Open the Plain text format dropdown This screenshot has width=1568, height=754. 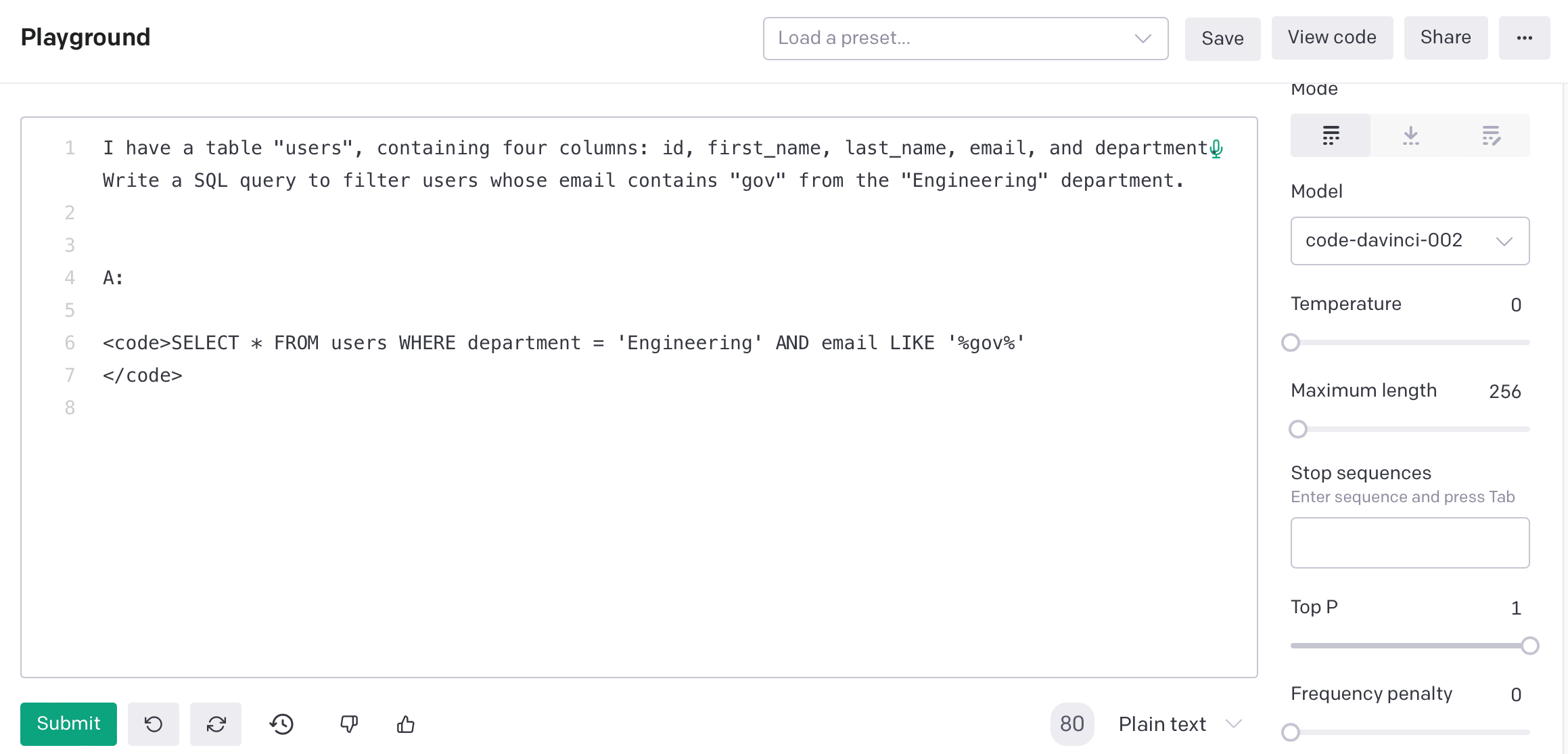tap(1180, 724)
